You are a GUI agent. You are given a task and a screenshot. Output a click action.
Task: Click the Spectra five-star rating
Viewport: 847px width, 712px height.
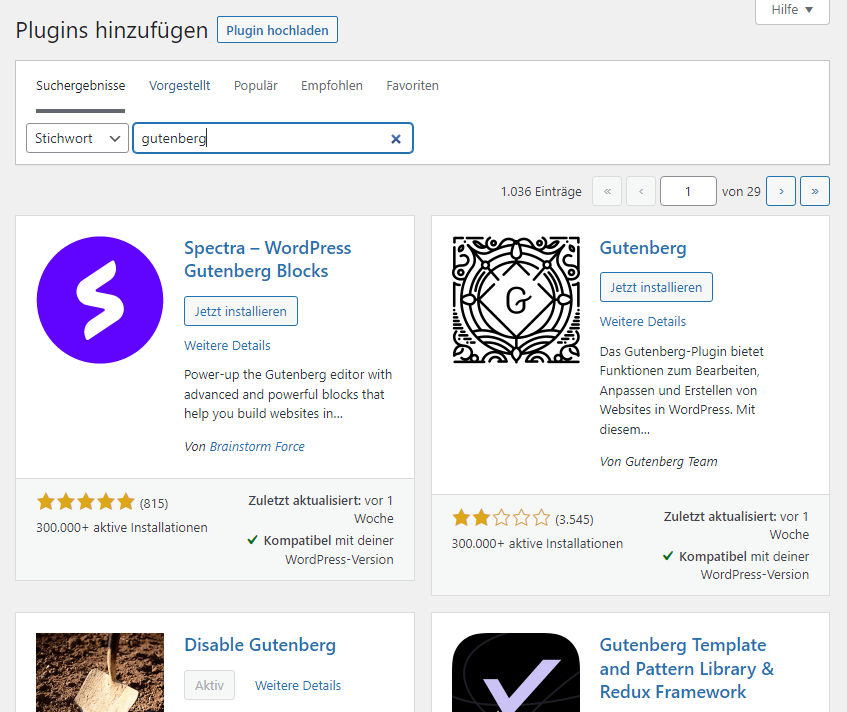coord(85,502)
